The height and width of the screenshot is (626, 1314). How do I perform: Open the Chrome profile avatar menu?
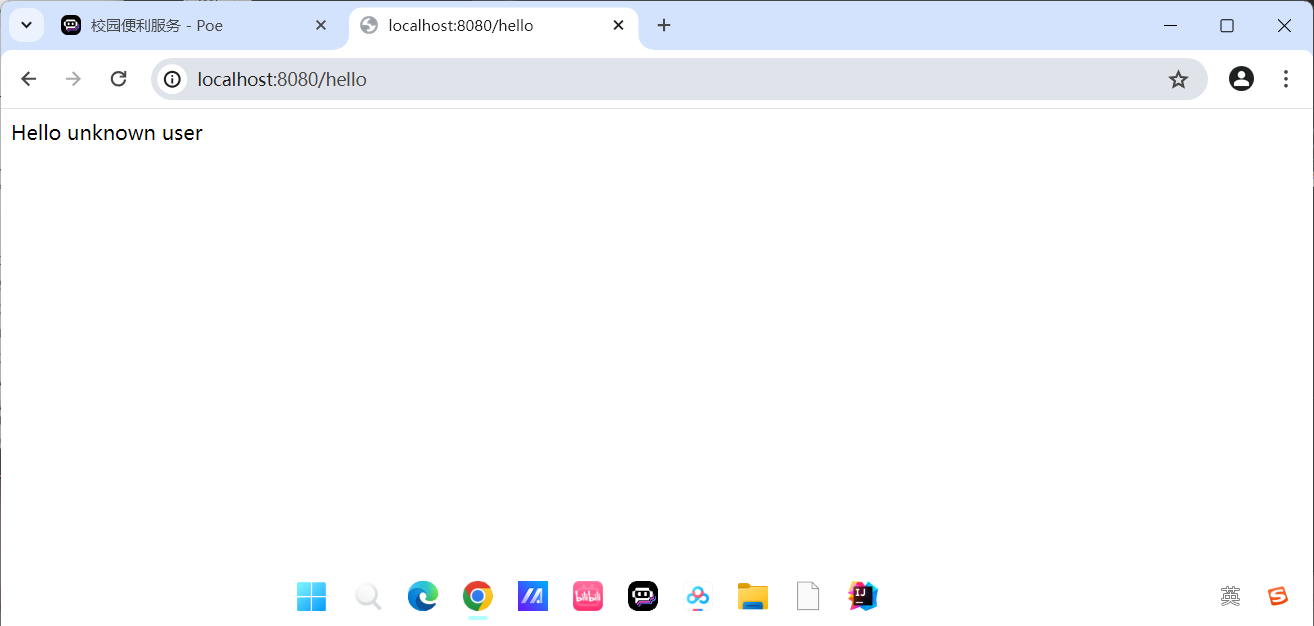[1241, 79]
